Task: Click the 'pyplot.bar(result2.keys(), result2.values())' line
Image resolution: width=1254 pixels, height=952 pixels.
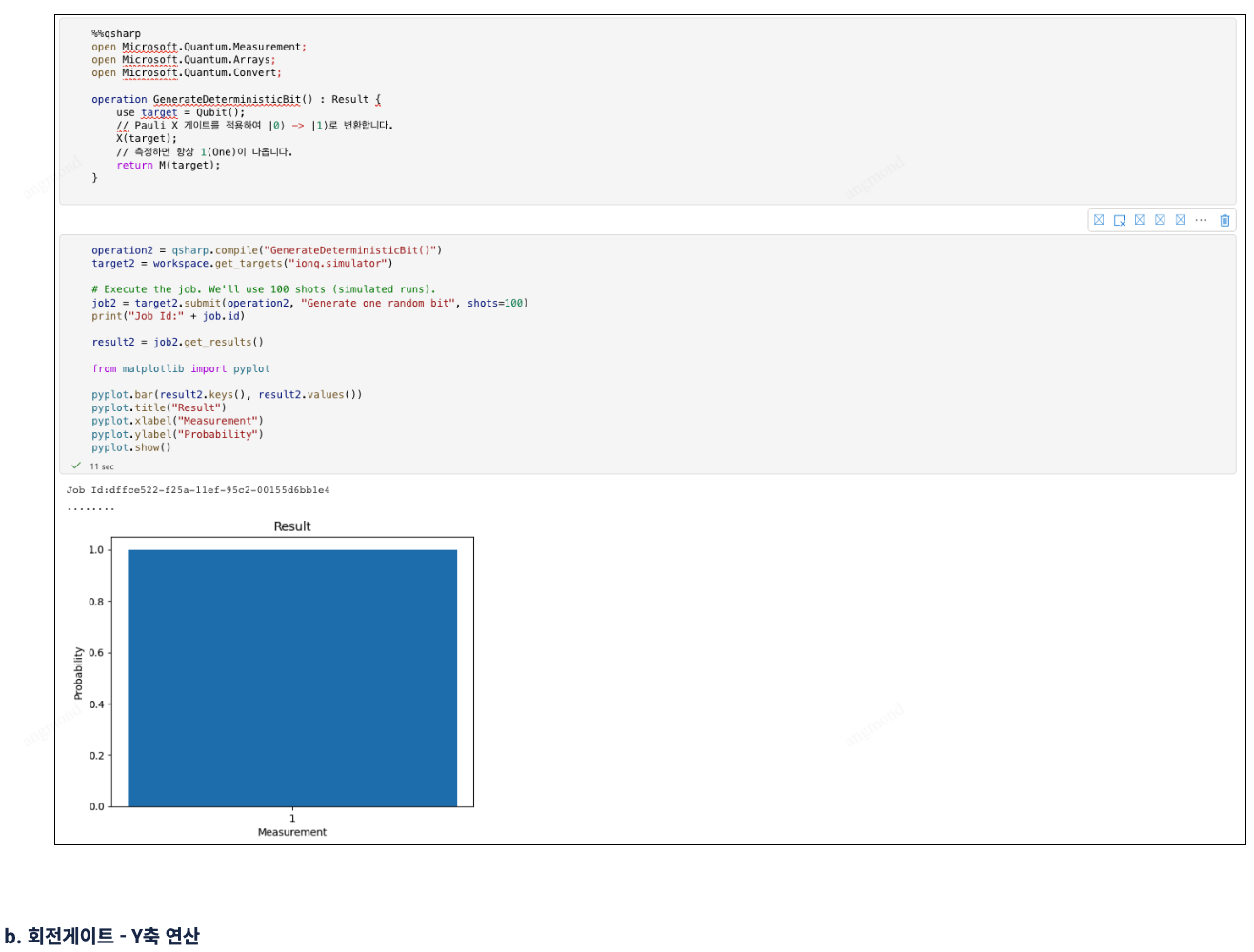Action: 227,394
